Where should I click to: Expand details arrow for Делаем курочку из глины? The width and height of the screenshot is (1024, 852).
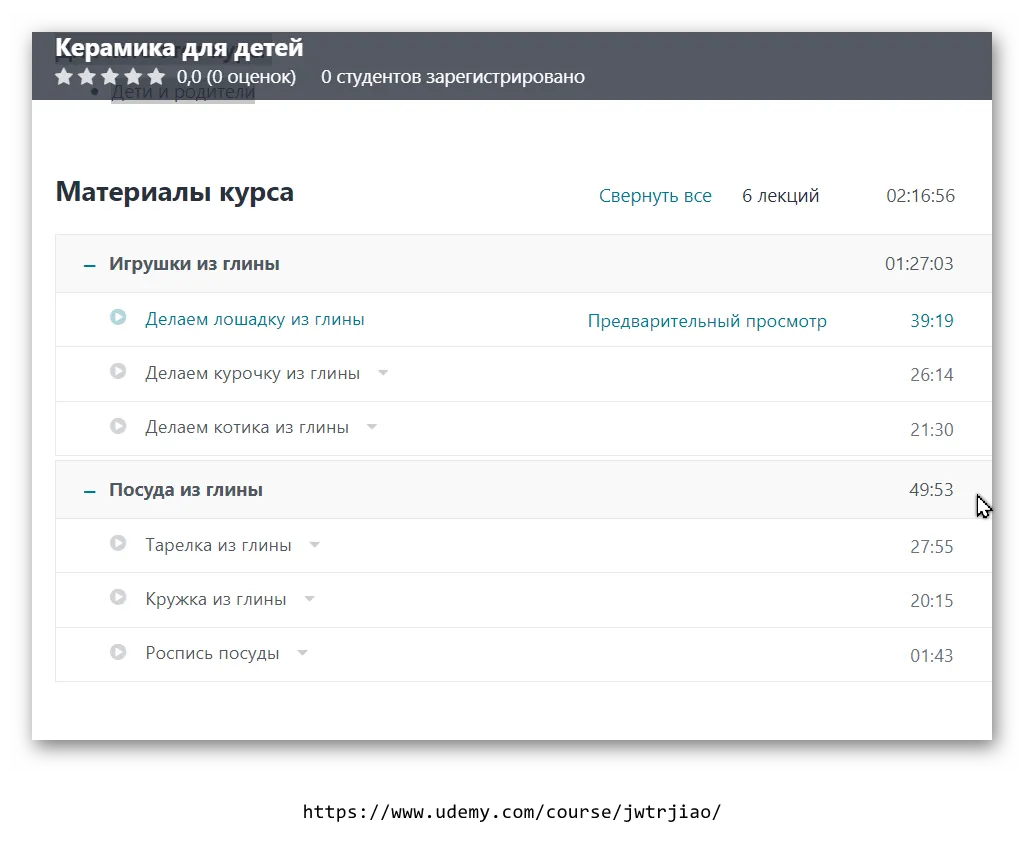coord(382,373)
